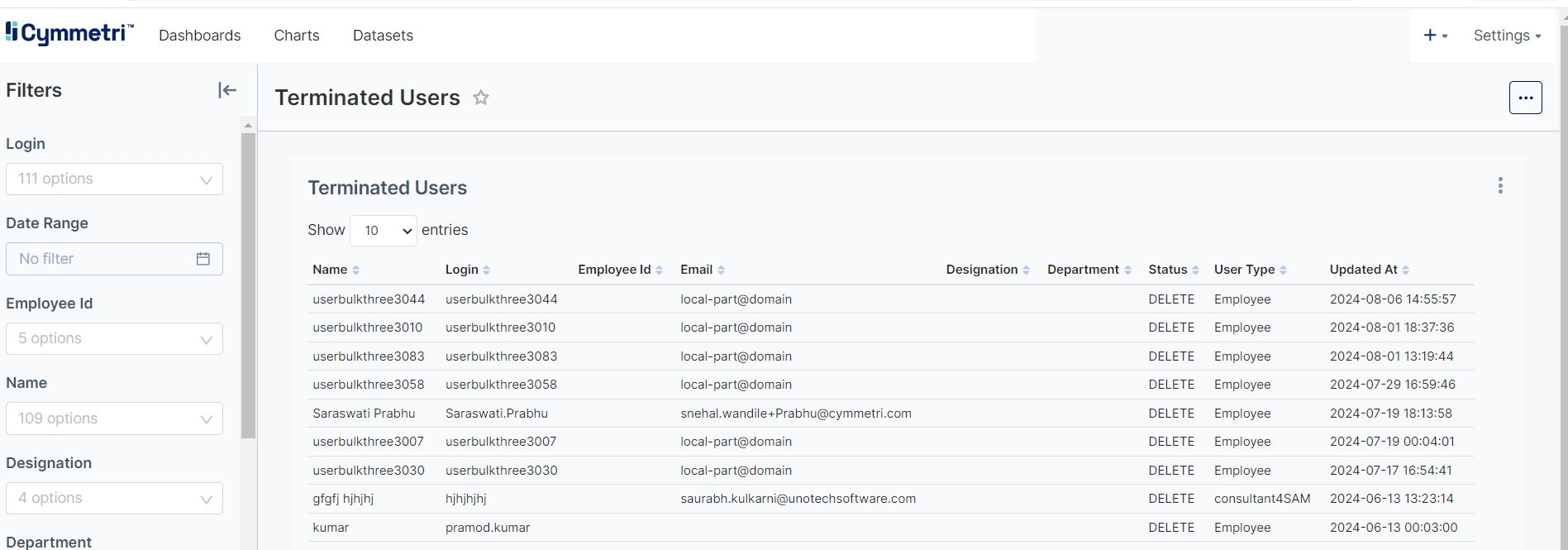Go to the Charts tab
Screen dimensions: 1568x550
pyautogui.click(x=297, y=36)
